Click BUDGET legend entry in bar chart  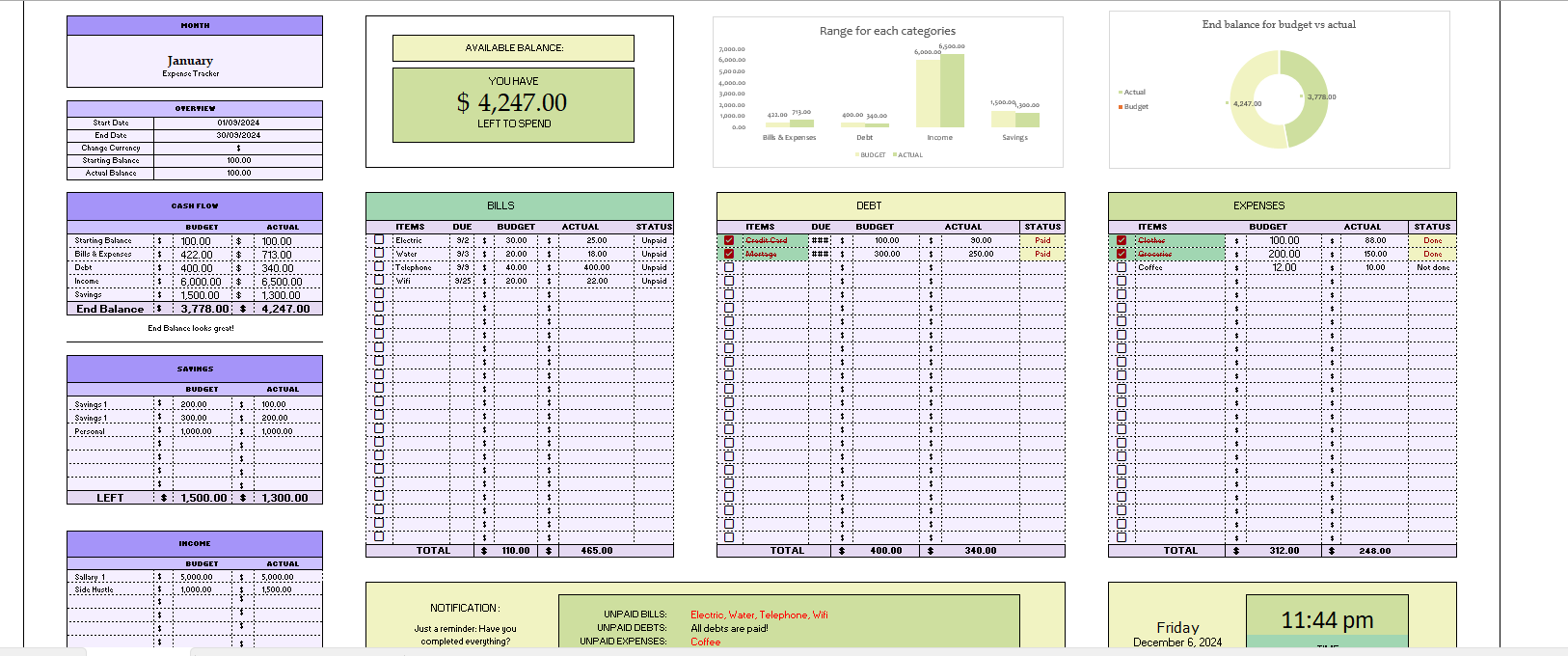pos(870,154)
